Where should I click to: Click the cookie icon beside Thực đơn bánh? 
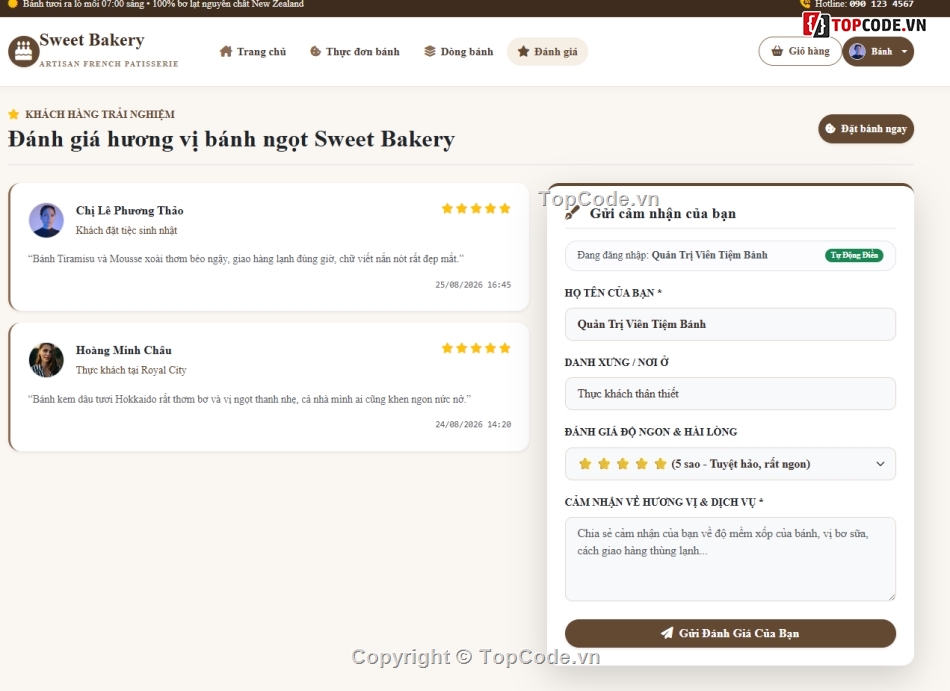click(x=316, y=51)
